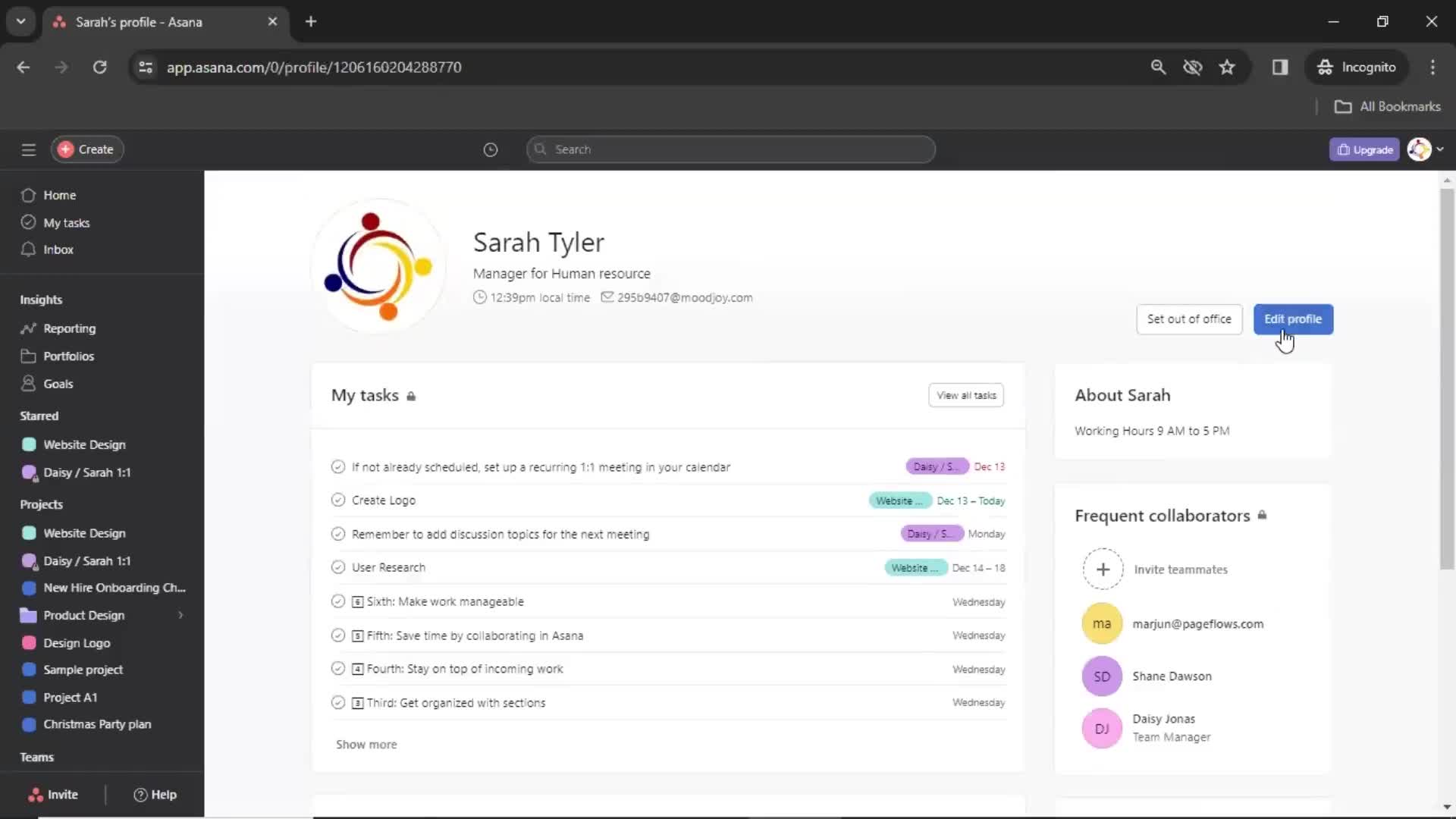Click Set out of office button

point(1189,318)
